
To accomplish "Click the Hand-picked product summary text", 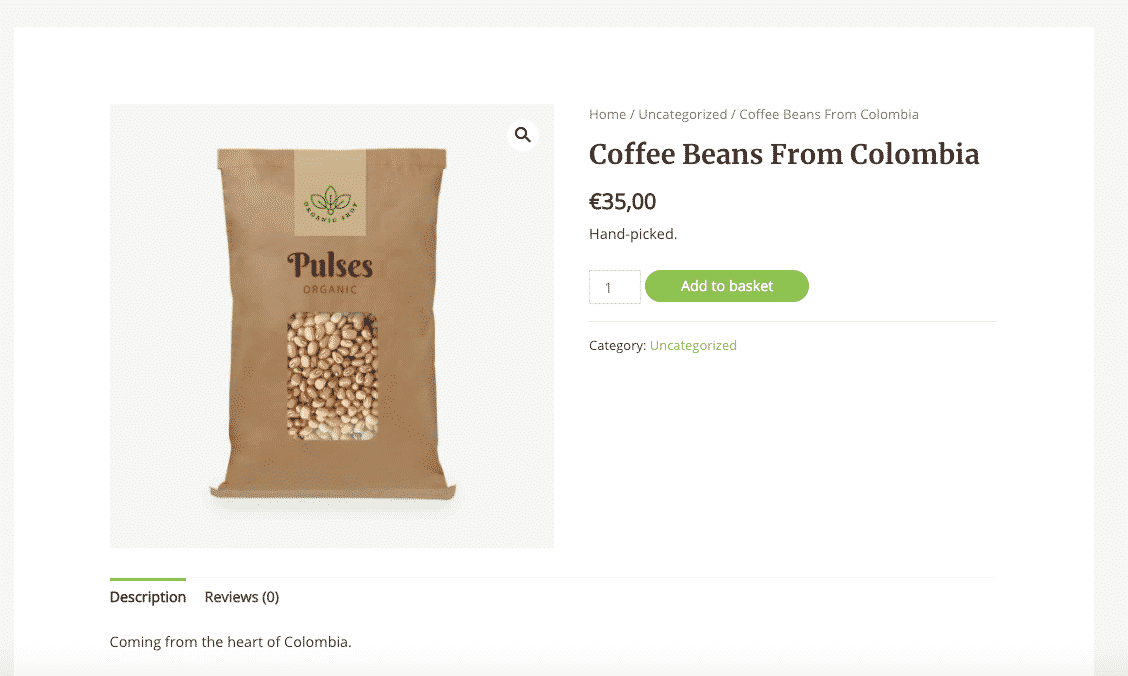I will click(x=631, y=233).
